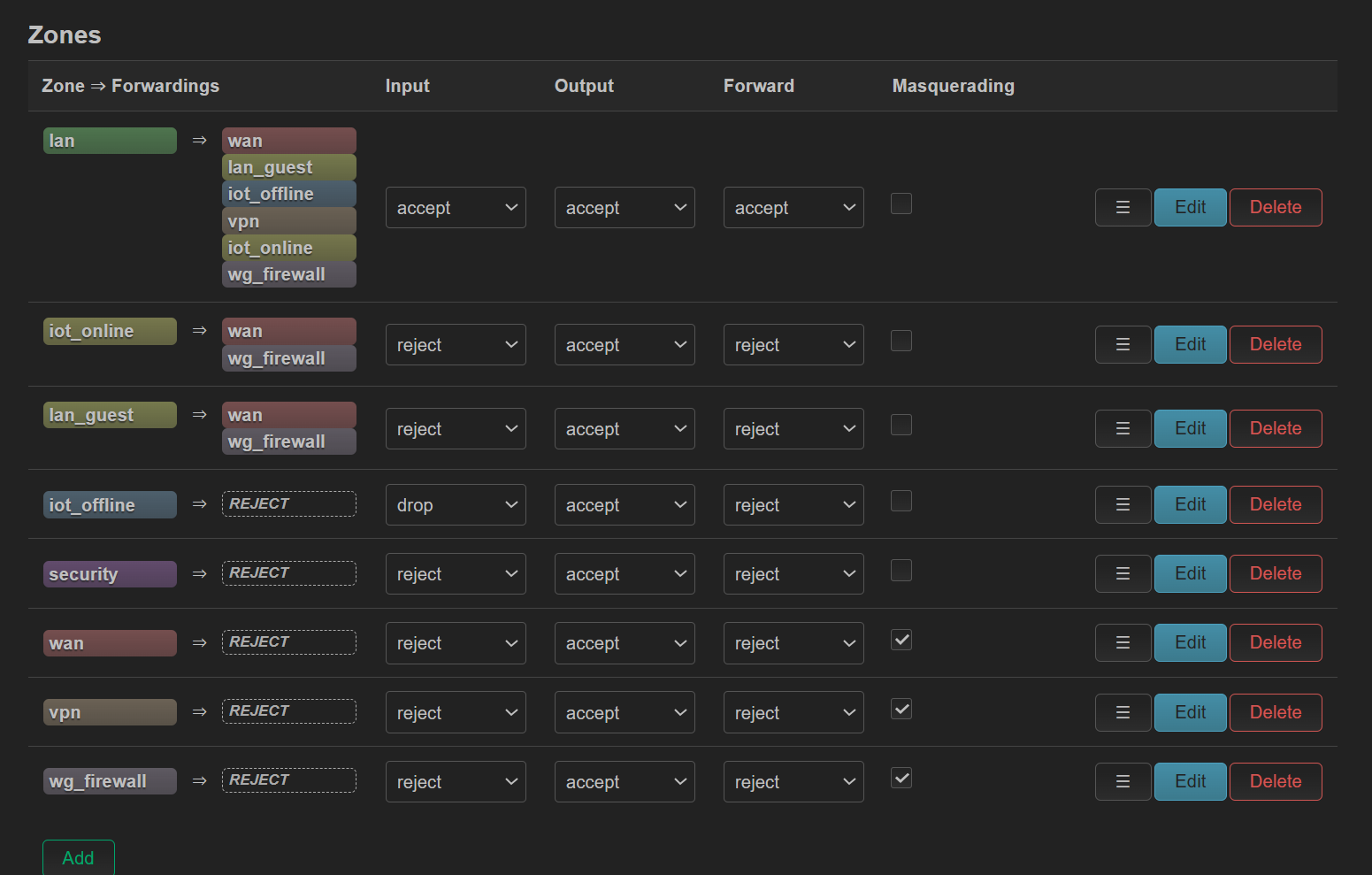Delete the lan_guest zone
This screenshot has height=875, width=1372.
pos(1276,428)
